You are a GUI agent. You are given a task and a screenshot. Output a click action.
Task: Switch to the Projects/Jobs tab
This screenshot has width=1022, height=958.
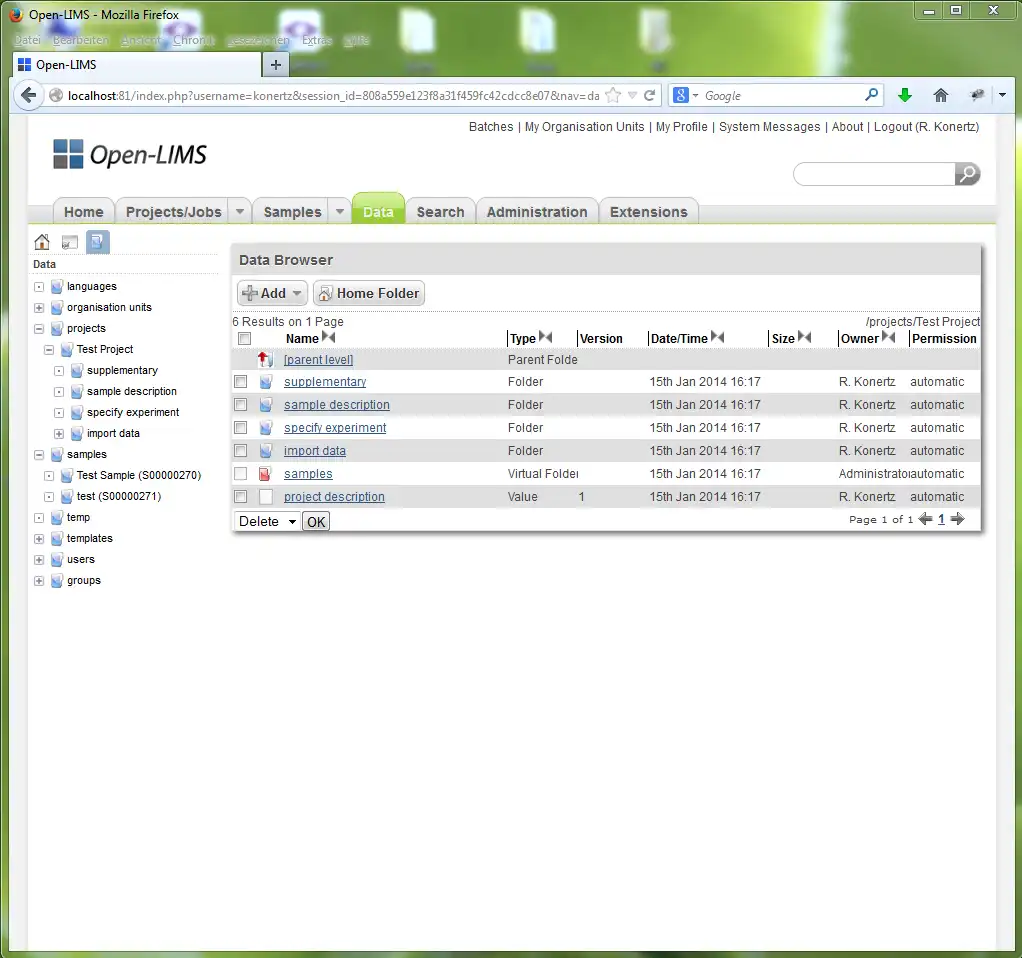coord(173,212)
